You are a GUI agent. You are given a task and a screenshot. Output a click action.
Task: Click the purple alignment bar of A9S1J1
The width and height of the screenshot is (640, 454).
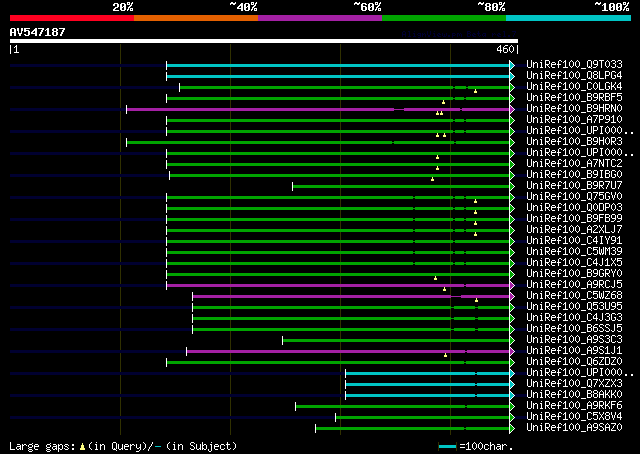point(348,352)
